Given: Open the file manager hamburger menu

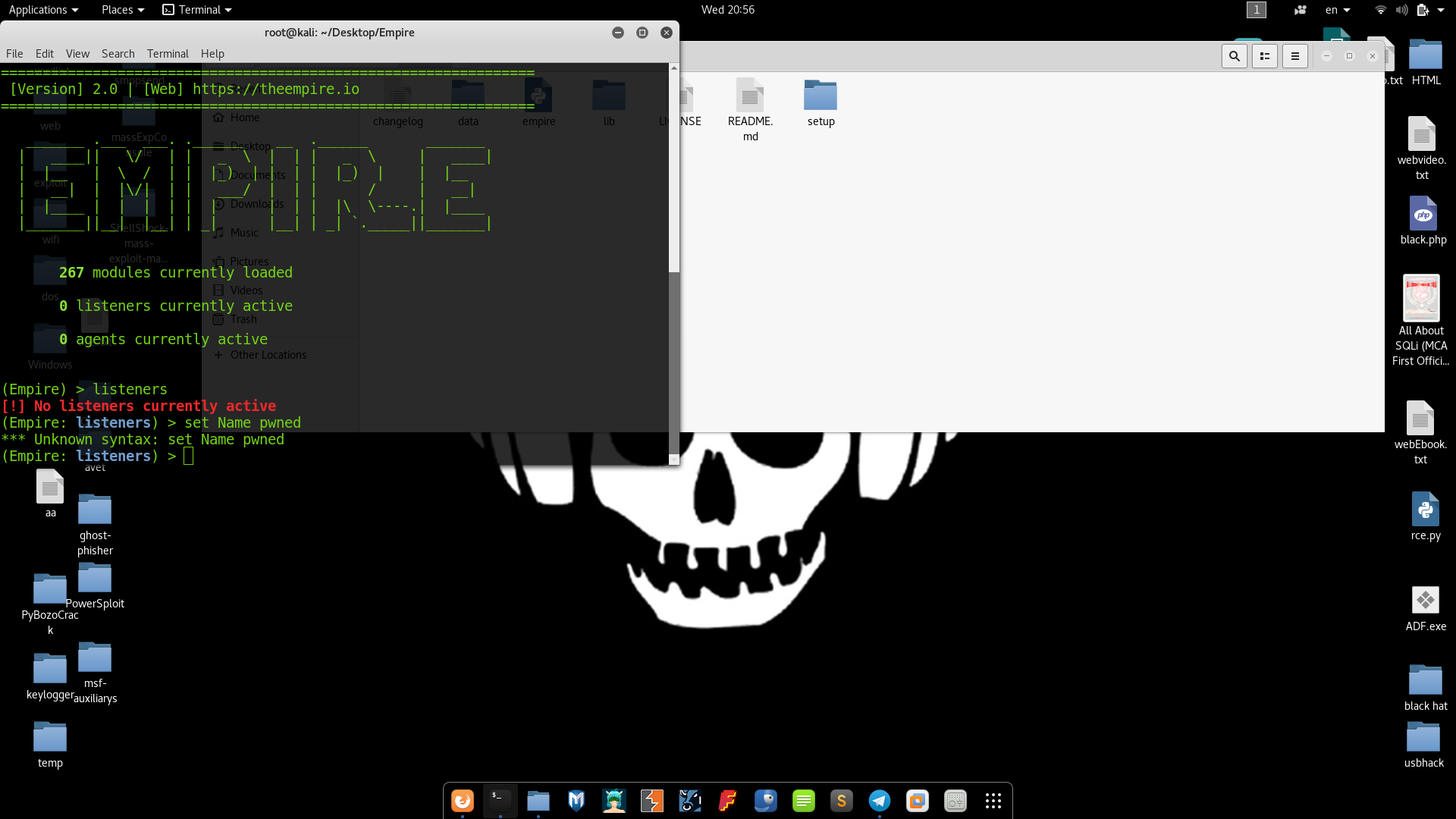Looking at the screenshot, I should (1294, 55).
